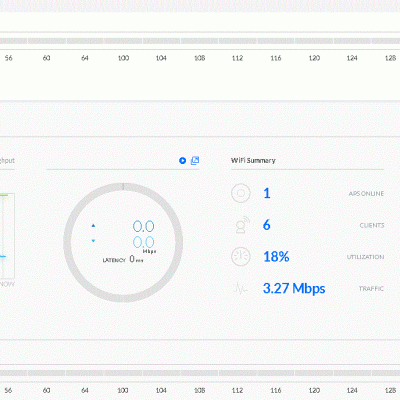Click the WiFi Summary heading

253,160
